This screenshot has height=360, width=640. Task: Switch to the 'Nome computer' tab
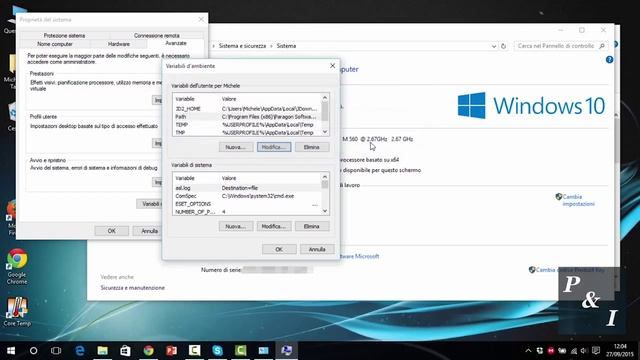(x=55, y=44)
